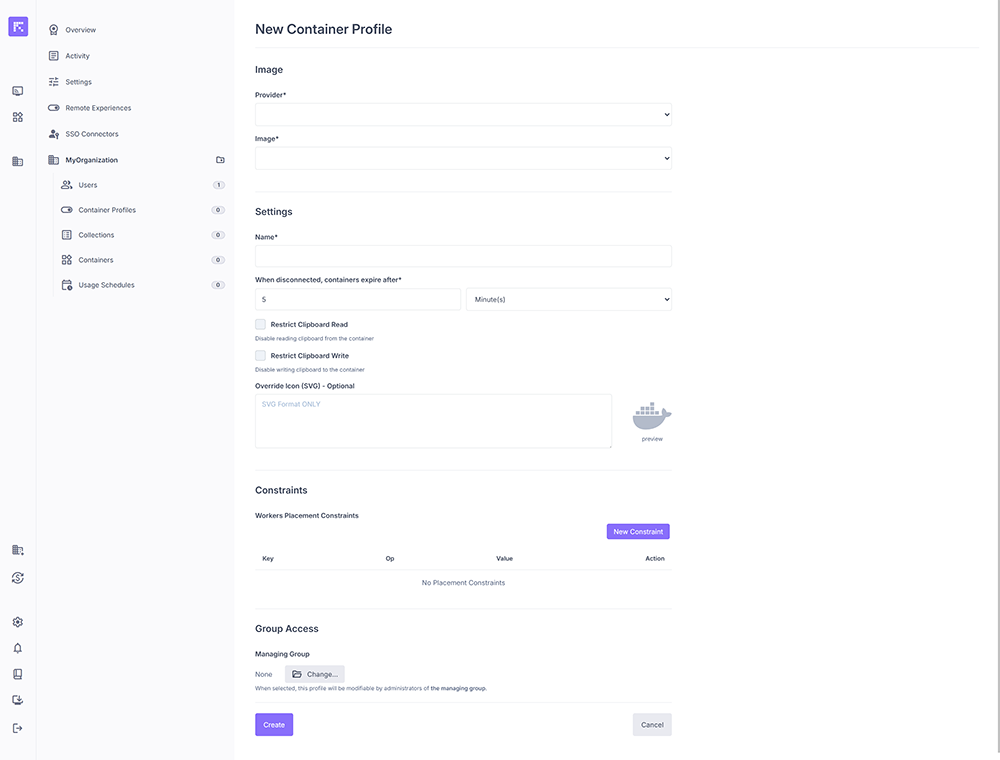
Task: Open the Image dropdown
Action: tap(463, 158)
